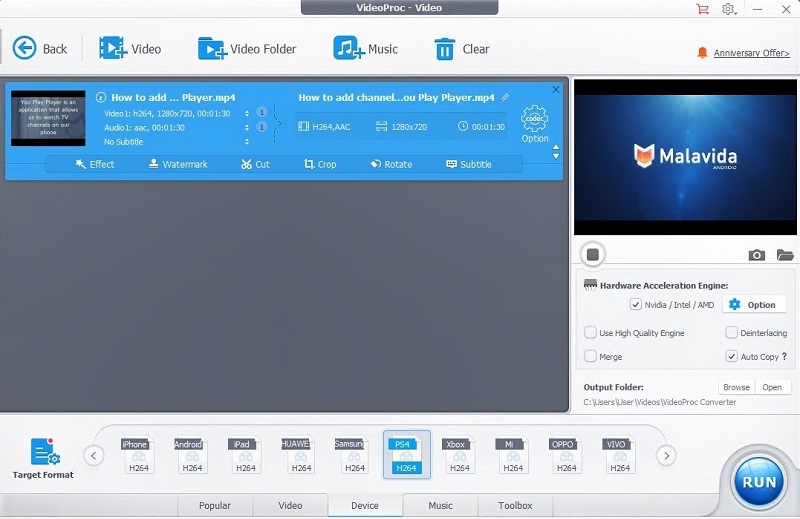800x519 pixels.
Task: Open the Auto Copy help question mark
Action: (x=784, y=356)
